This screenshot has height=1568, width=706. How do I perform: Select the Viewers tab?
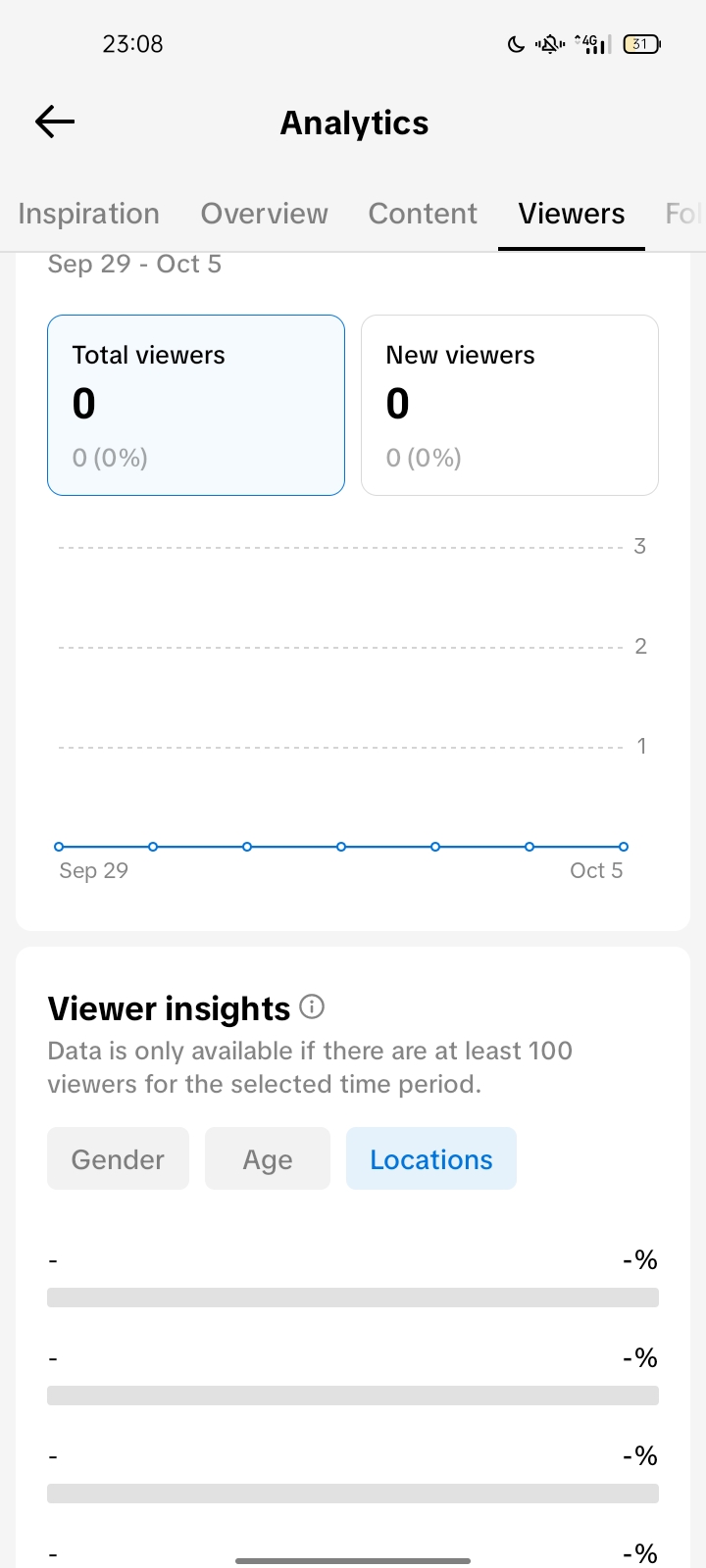[572, 214]
